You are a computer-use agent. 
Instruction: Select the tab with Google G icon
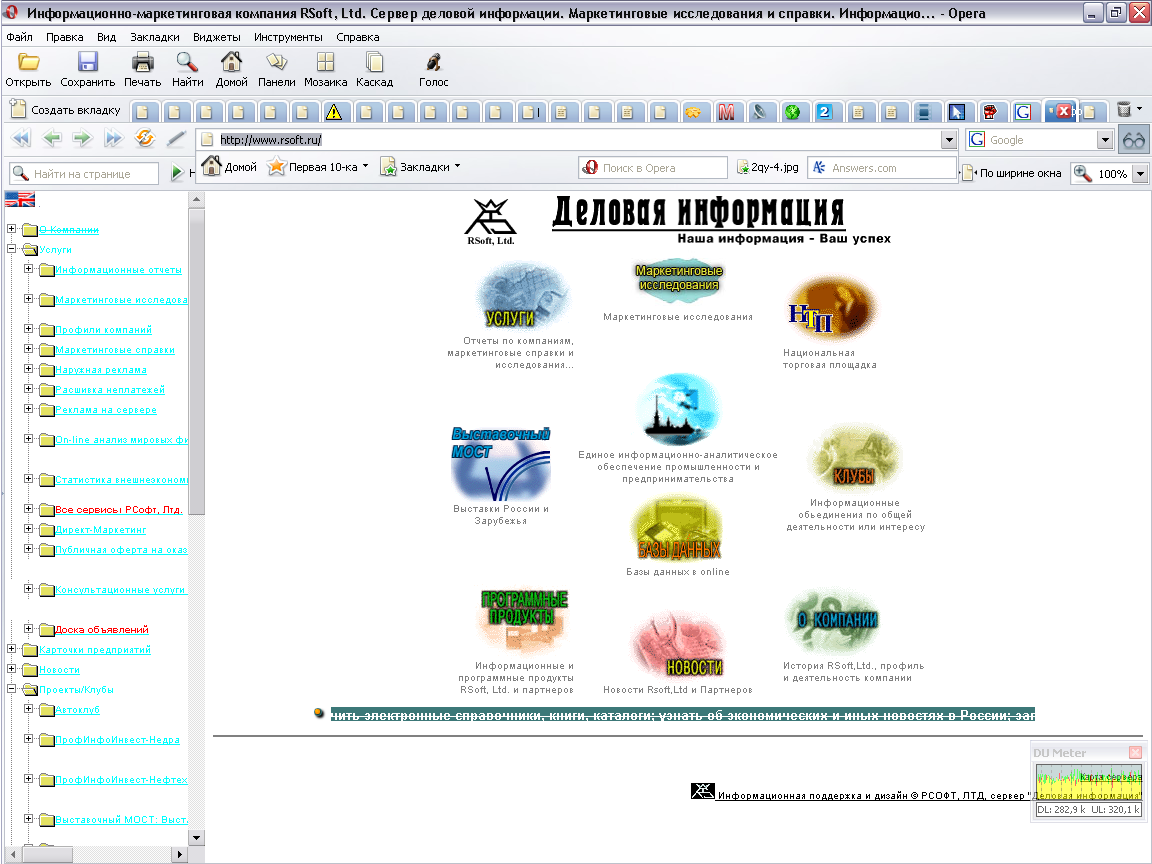pyautogui.click(x=1023, y=112)
